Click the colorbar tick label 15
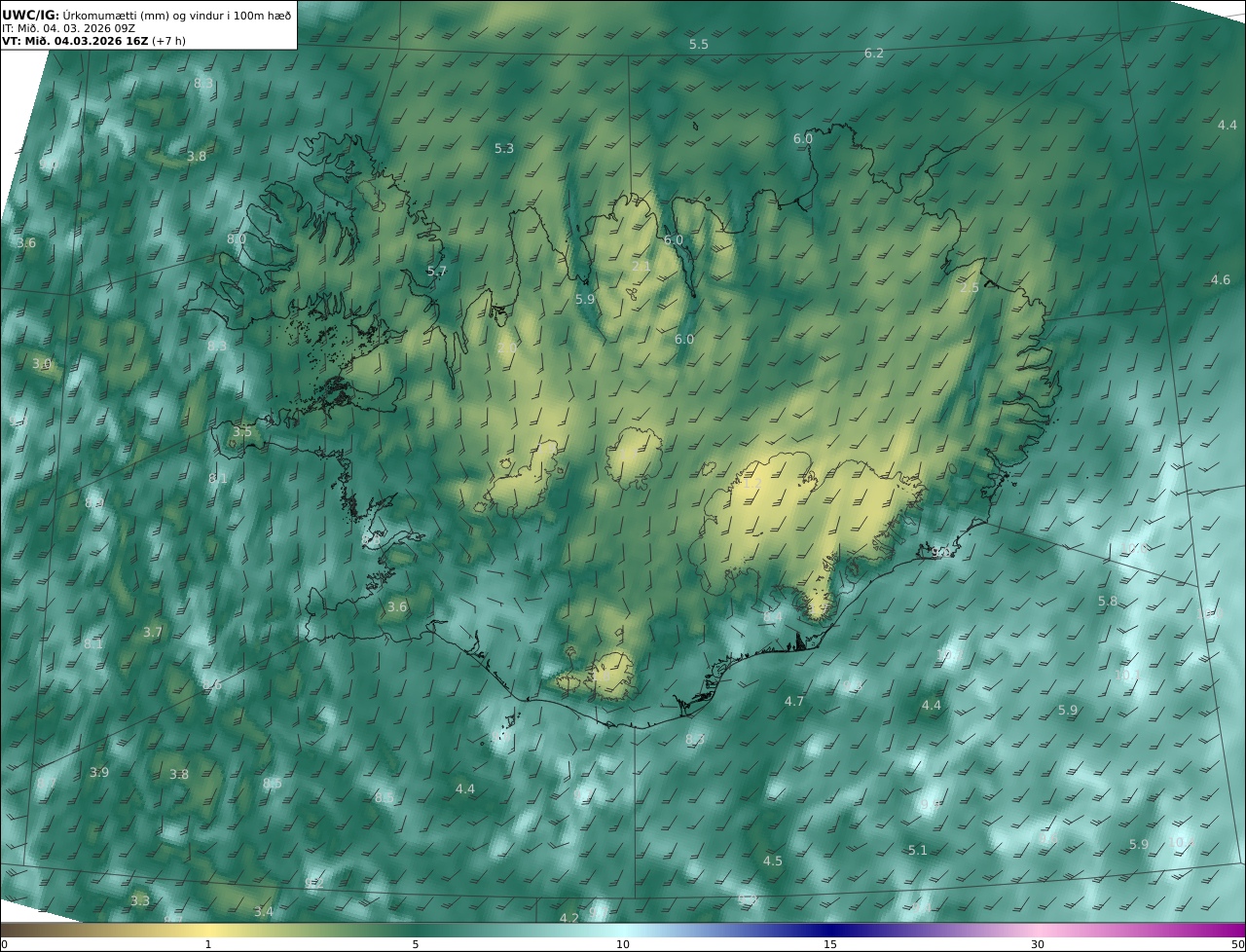Viewport: 1246px width, 952px height. (830, 944)
